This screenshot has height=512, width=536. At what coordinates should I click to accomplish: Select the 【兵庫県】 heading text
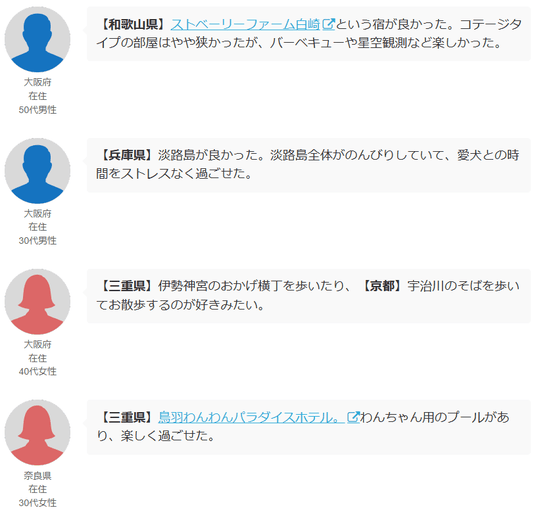coord(127,156)
